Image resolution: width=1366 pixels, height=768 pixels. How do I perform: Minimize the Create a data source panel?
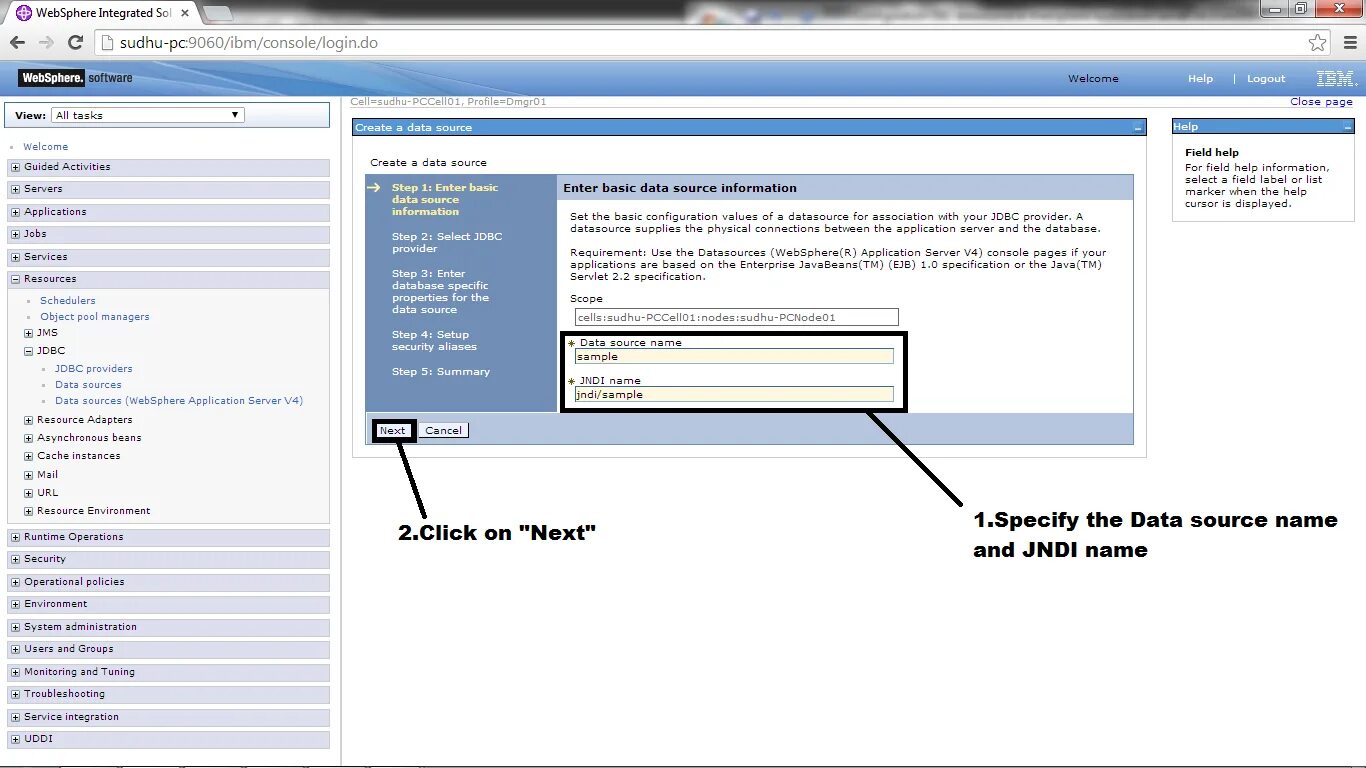point(1138,128)
